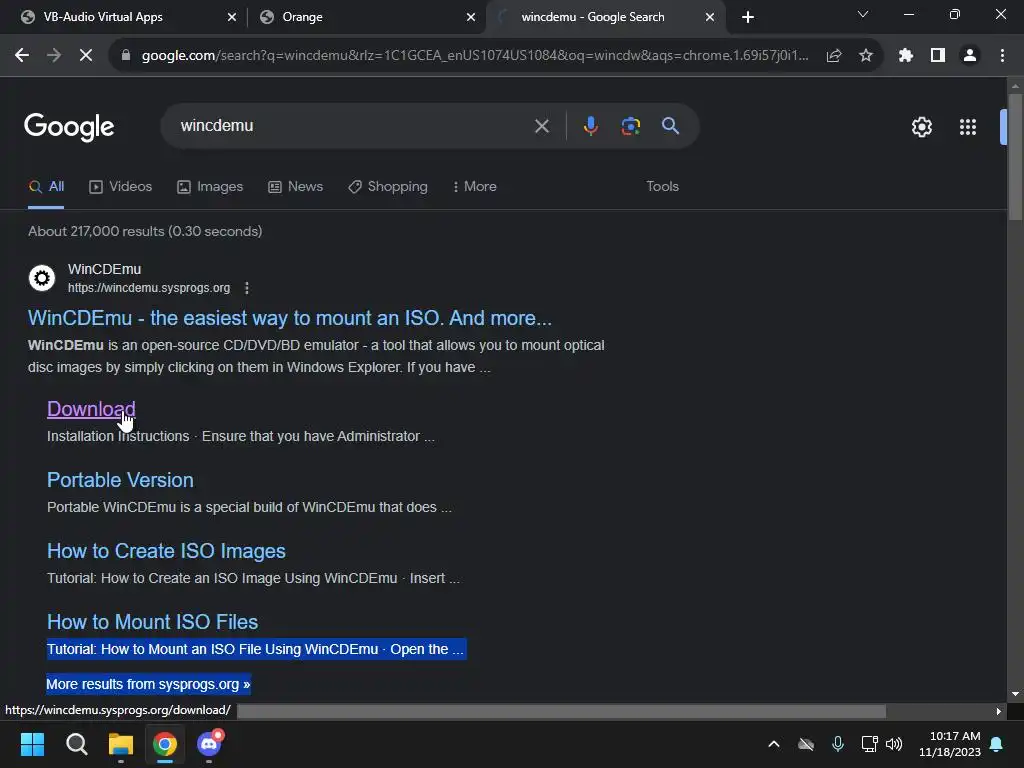Screen dimensions: 1024x768
Task: Click the volume icon in system tray
Action: tap(894, 744)
